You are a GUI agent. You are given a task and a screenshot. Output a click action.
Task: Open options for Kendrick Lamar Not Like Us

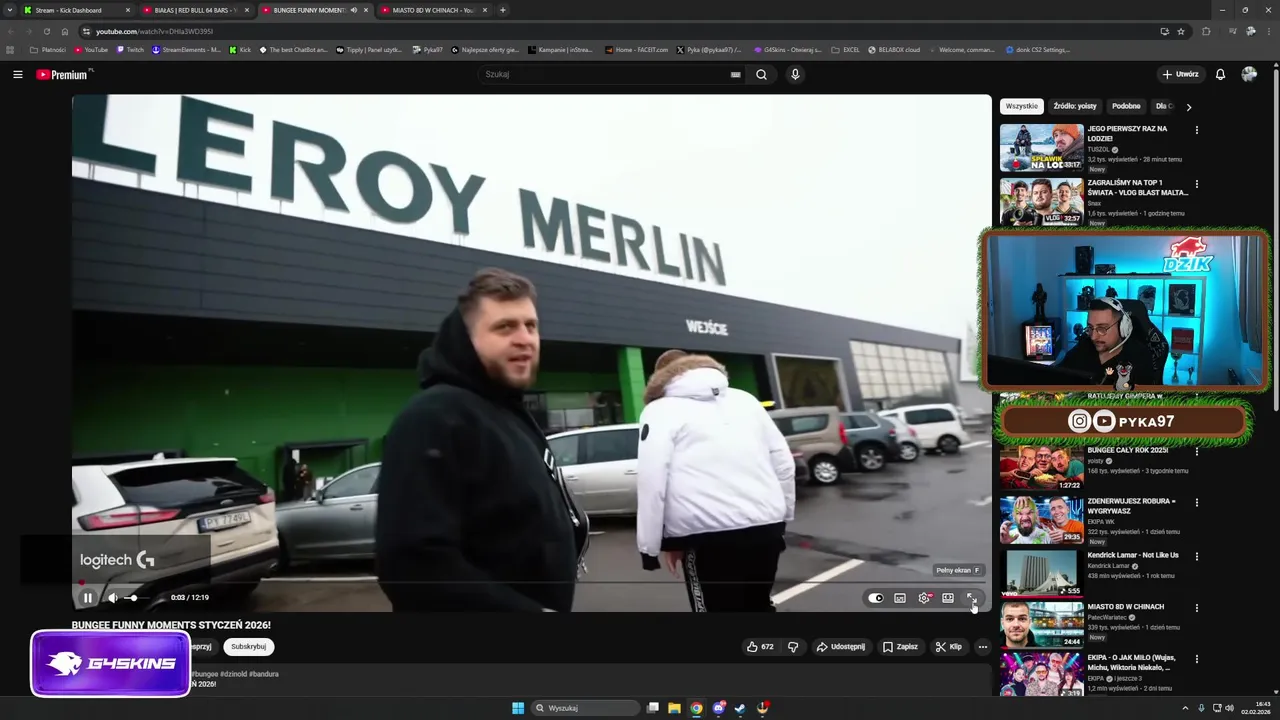(x=1196, y=556)
